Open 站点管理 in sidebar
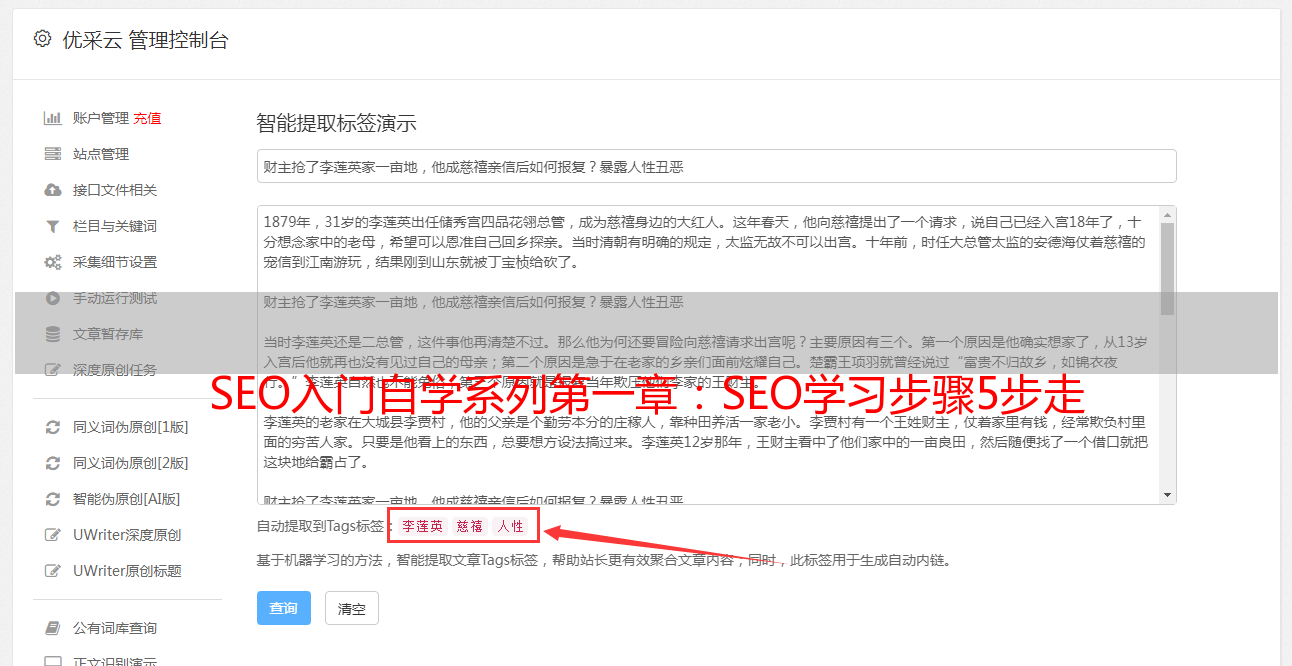This screenshot has width=1292, height=666. (101, 154)
